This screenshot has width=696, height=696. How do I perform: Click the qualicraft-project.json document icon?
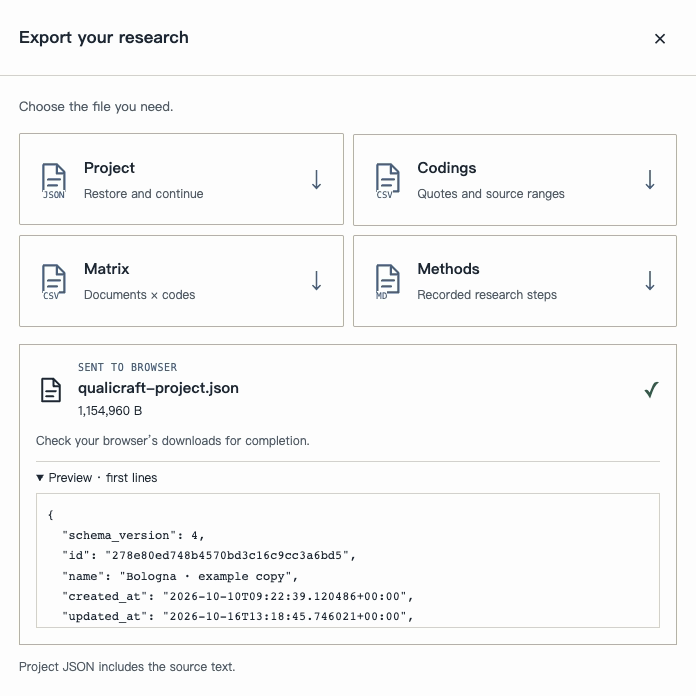(51, 390)
